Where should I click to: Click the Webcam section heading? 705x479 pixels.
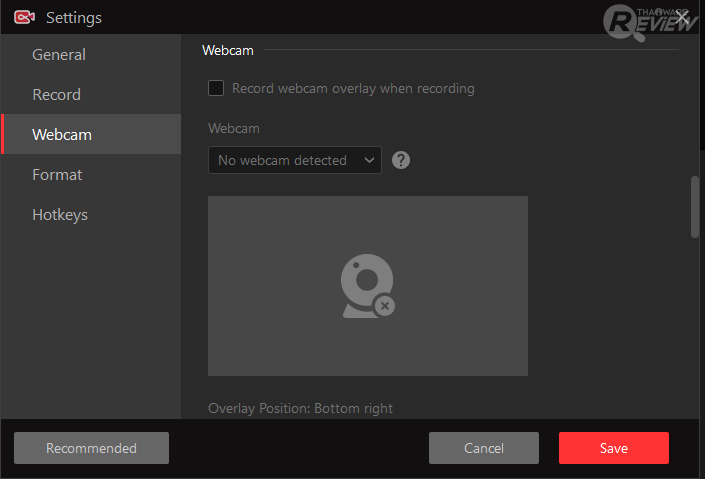click(228, 50)
